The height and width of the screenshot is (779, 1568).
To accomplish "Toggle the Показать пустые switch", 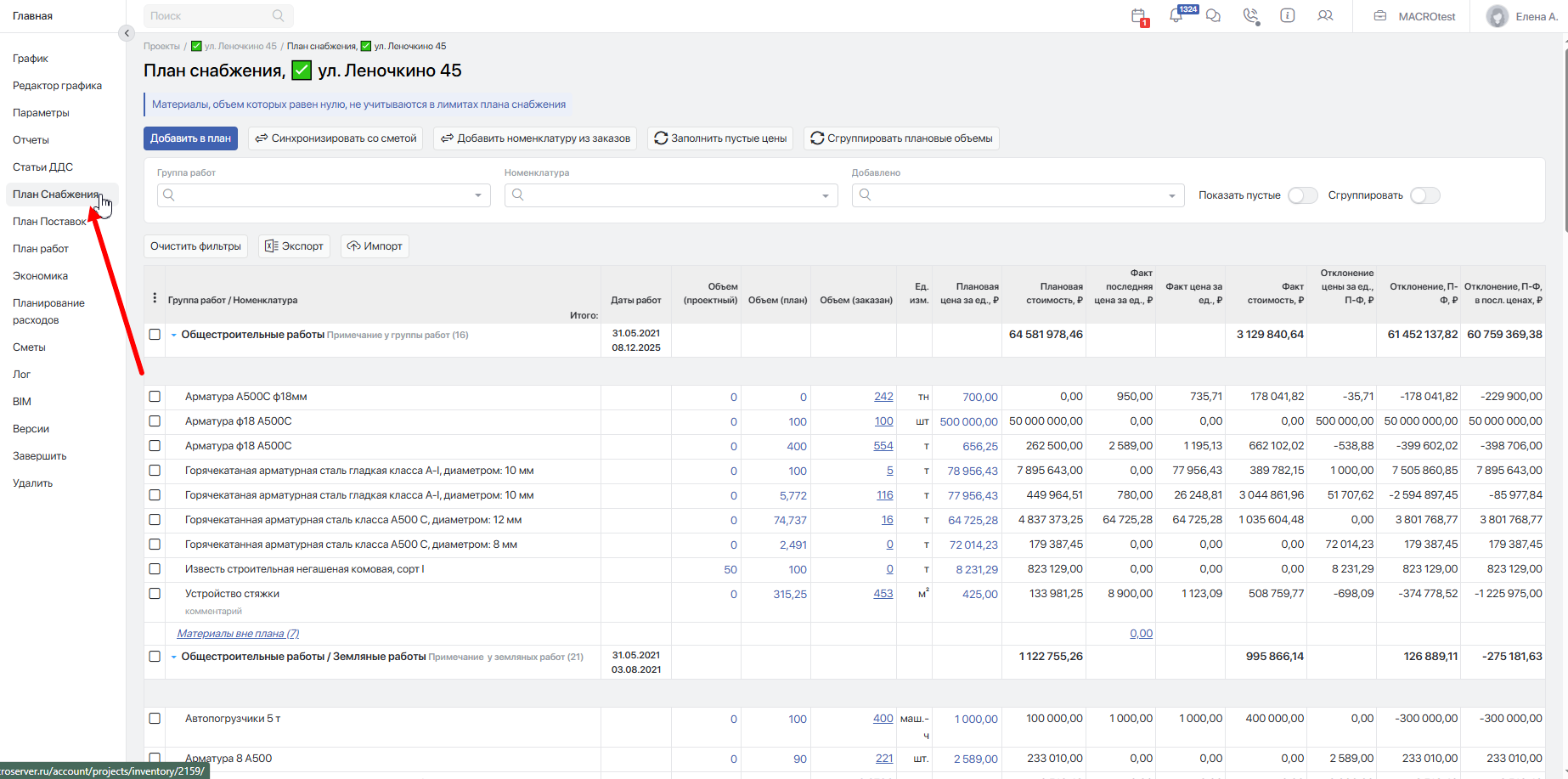I will pyautogui.click(x=1302, y=195).
